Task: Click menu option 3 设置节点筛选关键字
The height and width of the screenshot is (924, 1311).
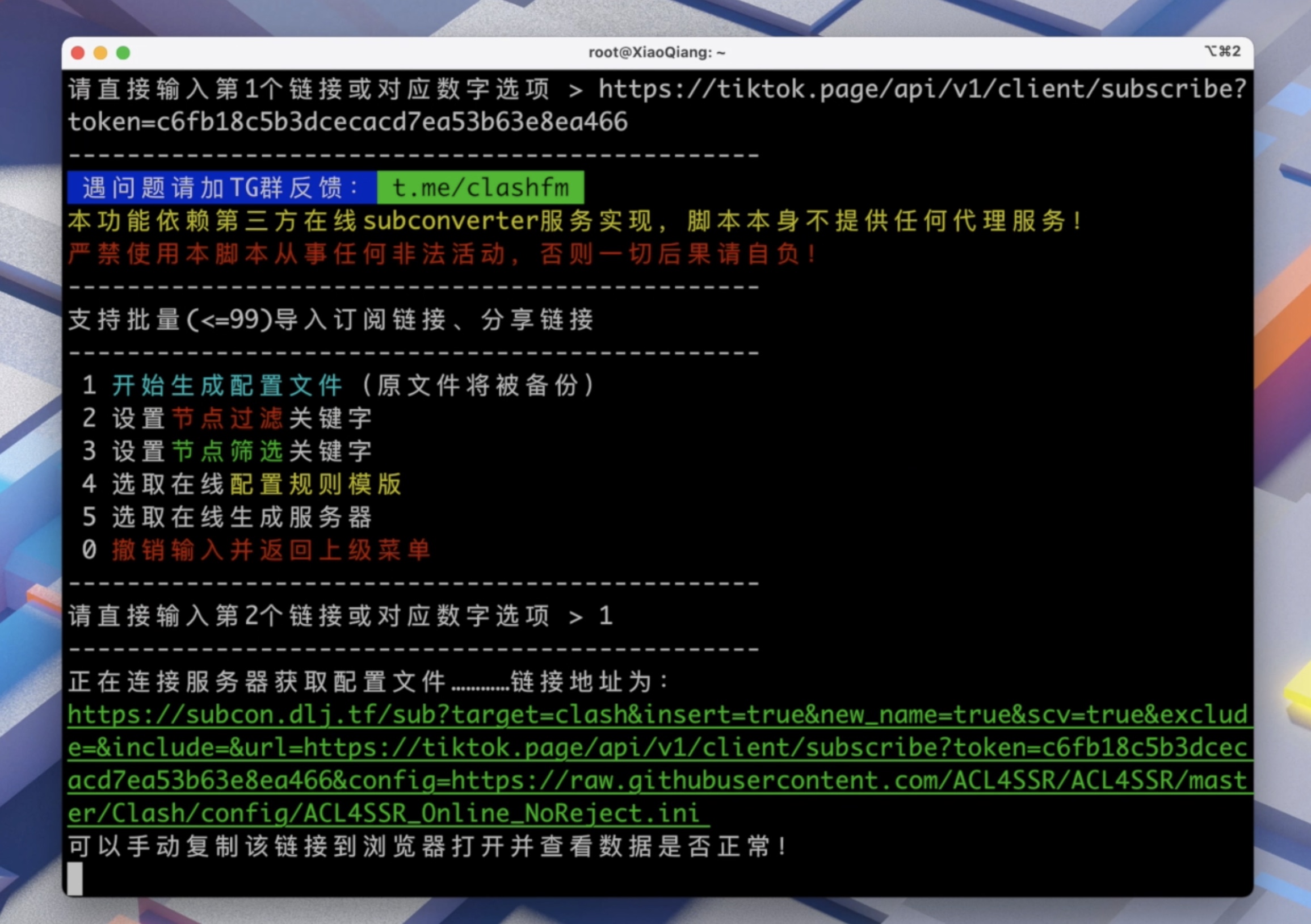Action: (x=242, y=451)
